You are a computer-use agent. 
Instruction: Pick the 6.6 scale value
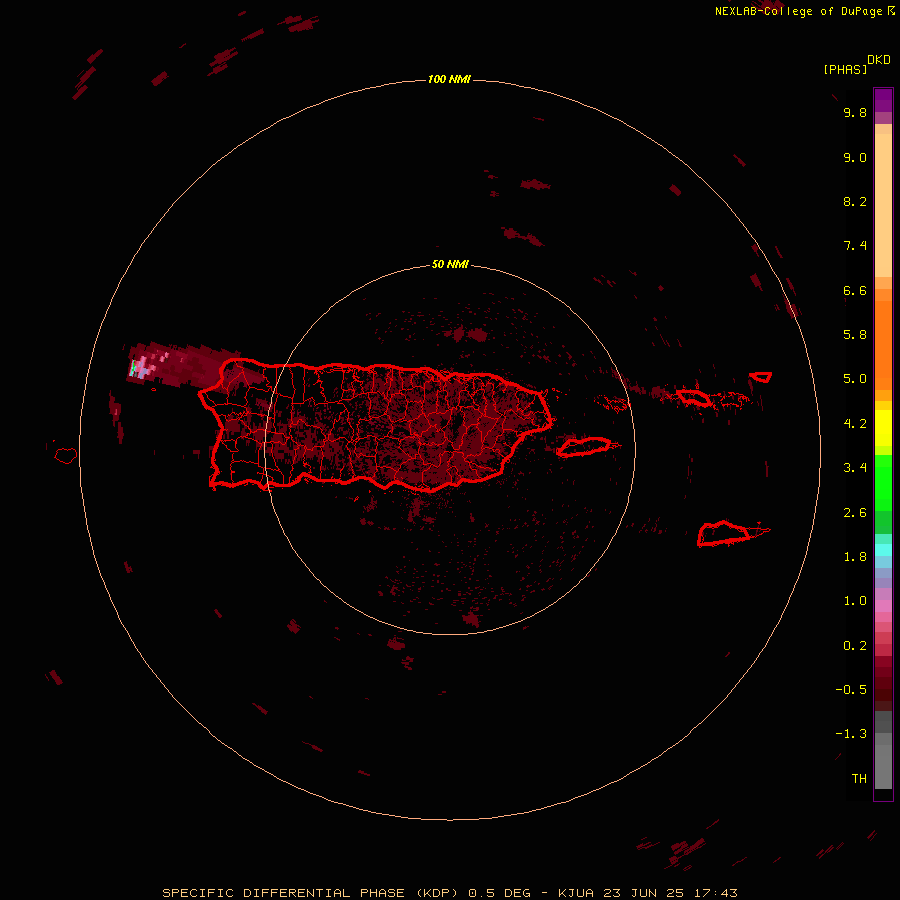click(855, 290)
